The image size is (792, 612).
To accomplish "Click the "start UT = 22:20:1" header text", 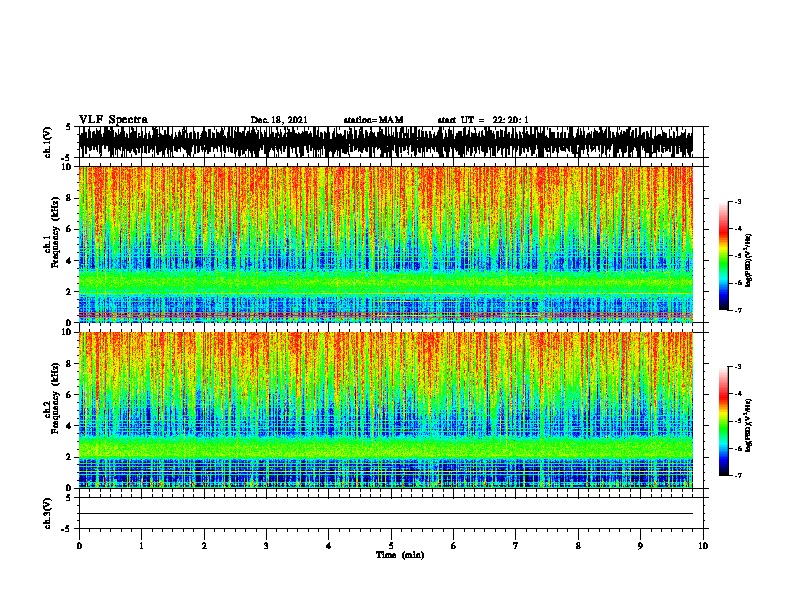I will pyautogui.click(x=483, y=120).
